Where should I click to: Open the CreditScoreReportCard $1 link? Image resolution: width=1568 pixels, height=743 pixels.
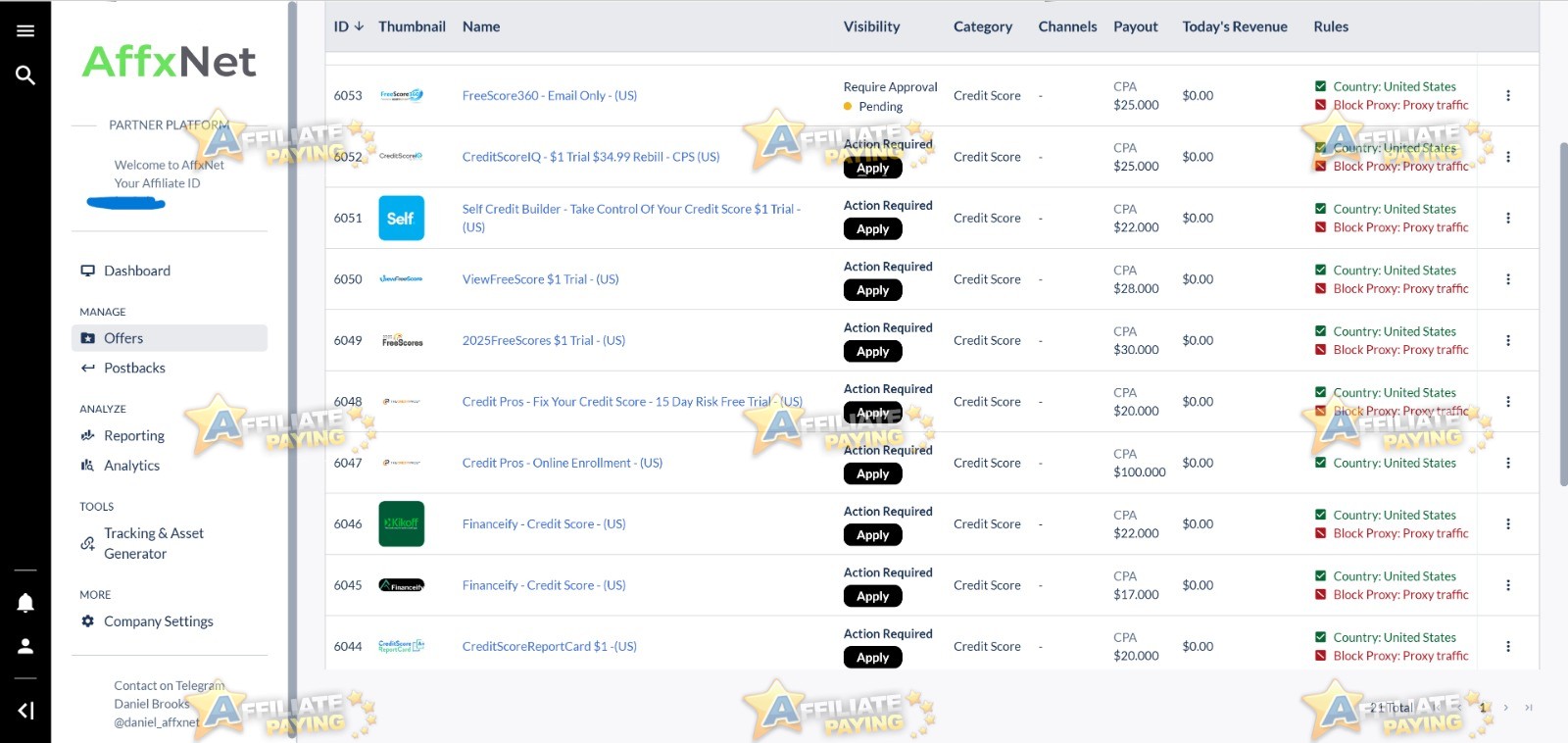550,647
